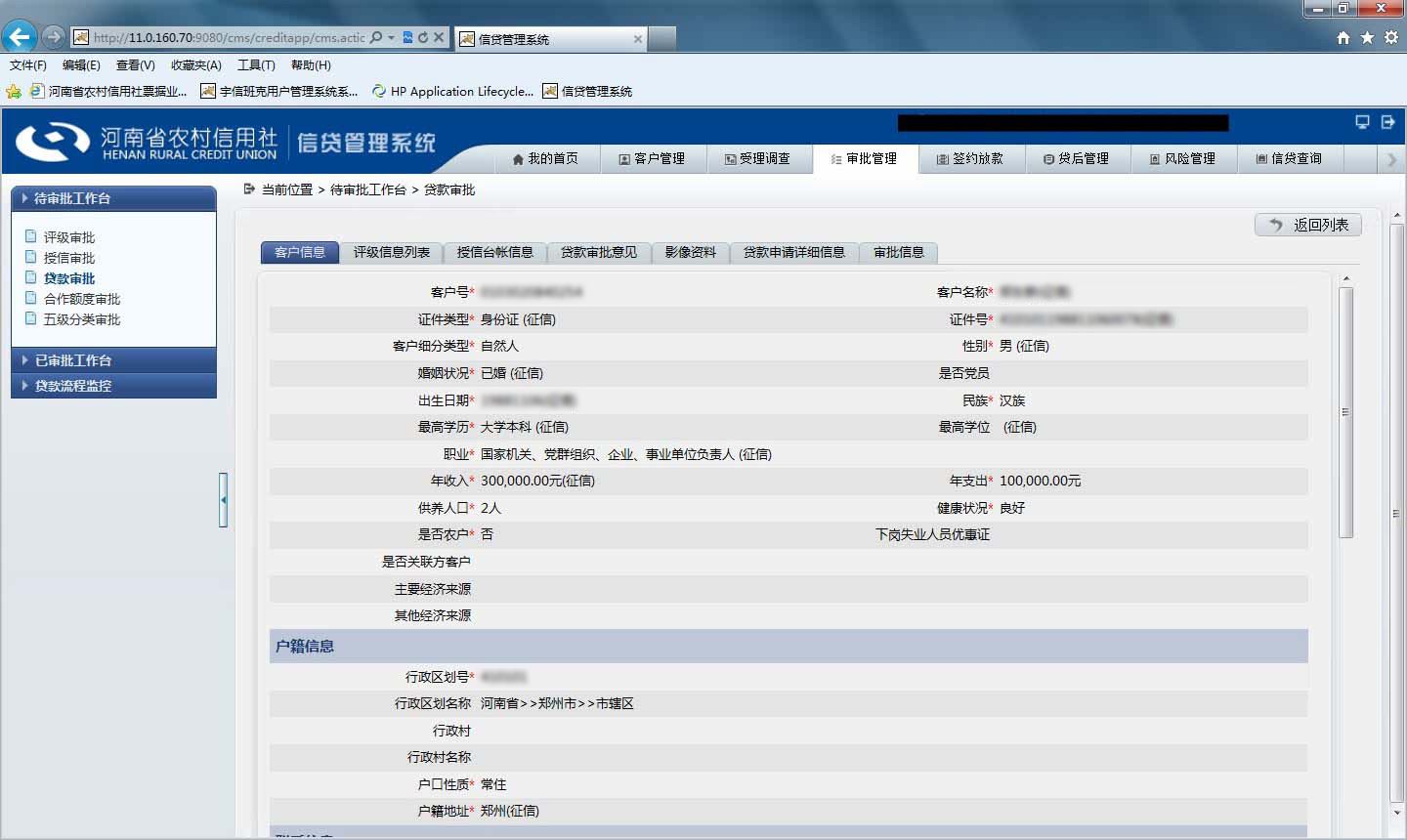The height and width of the screenshot is (840, 1407).
Task: Open 审批管理 navigation tab
Action: tap(864, 158)
